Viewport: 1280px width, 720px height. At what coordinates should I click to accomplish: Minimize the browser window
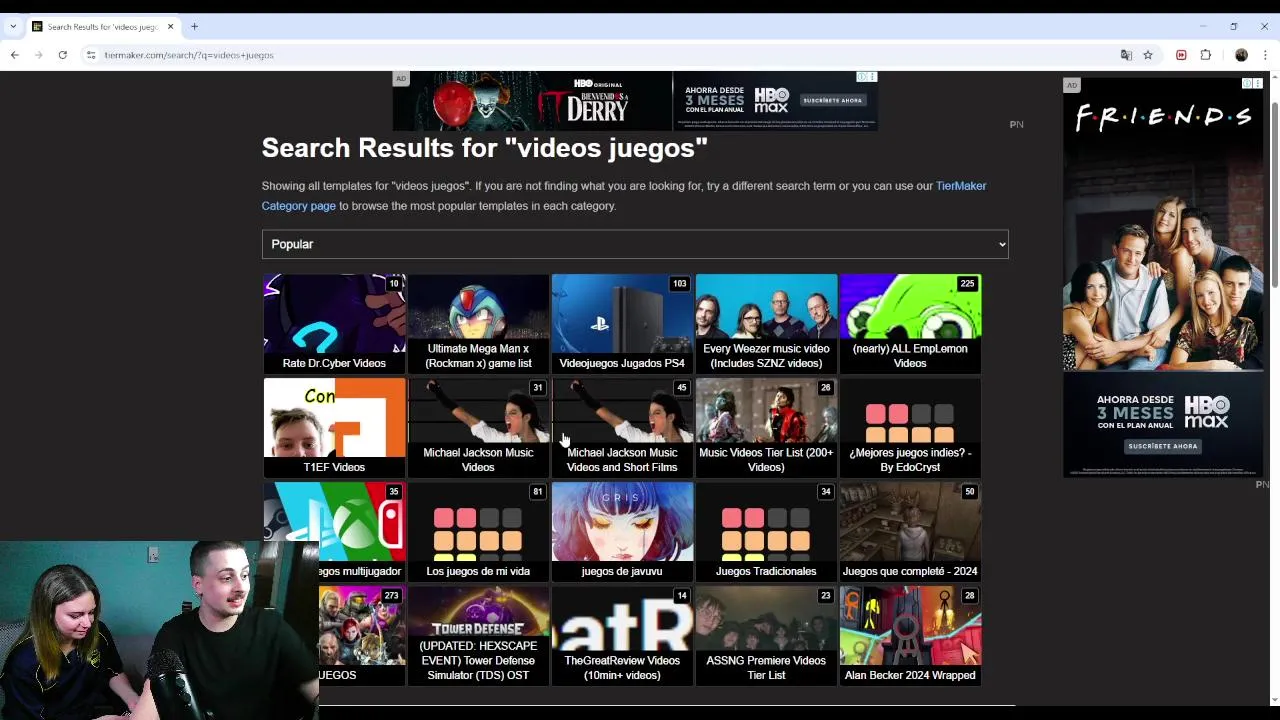click(x=1203, y=27)
